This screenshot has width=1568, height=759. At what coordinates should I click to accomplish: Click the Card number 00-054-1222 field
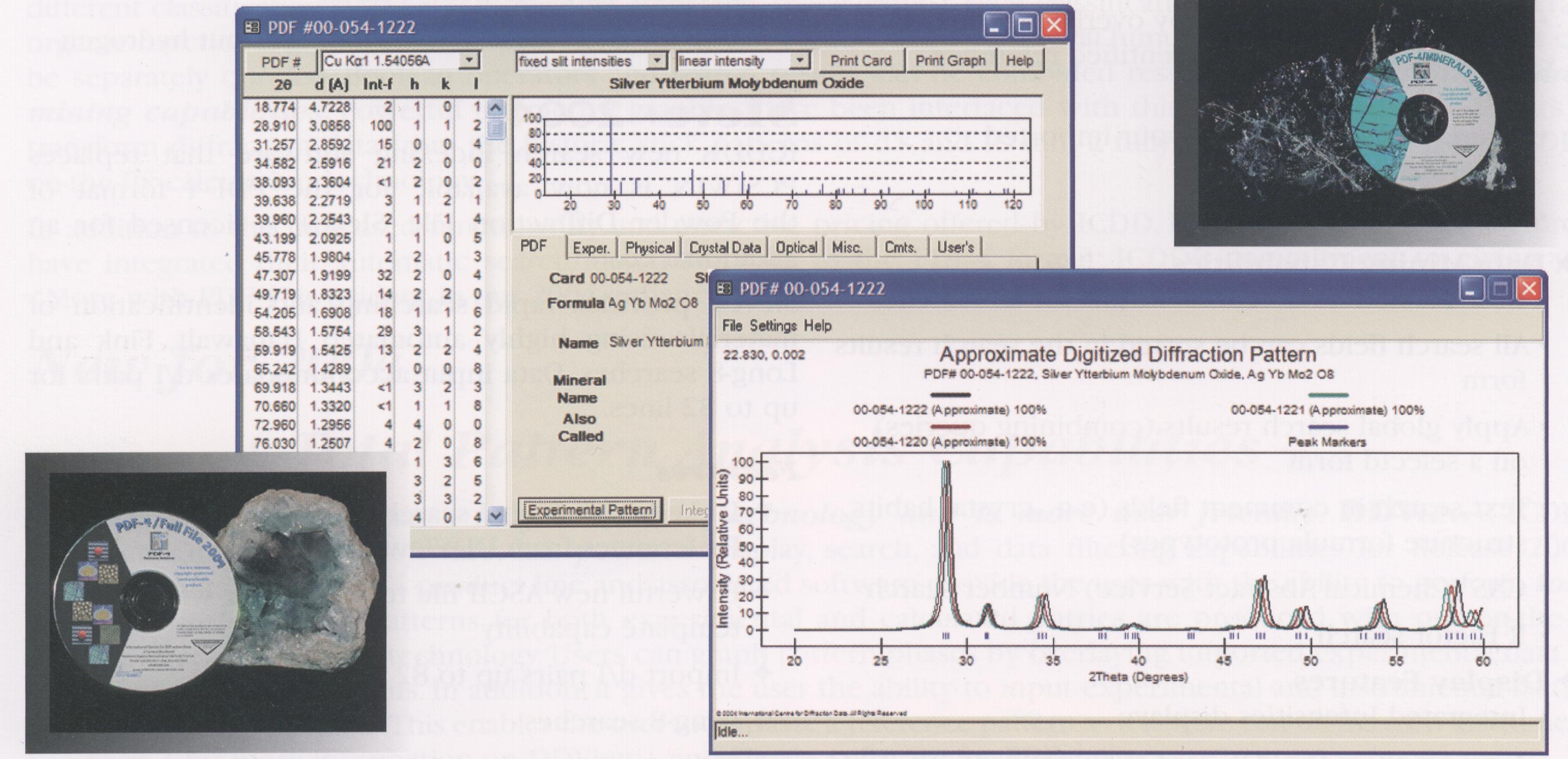coord(629,278)
